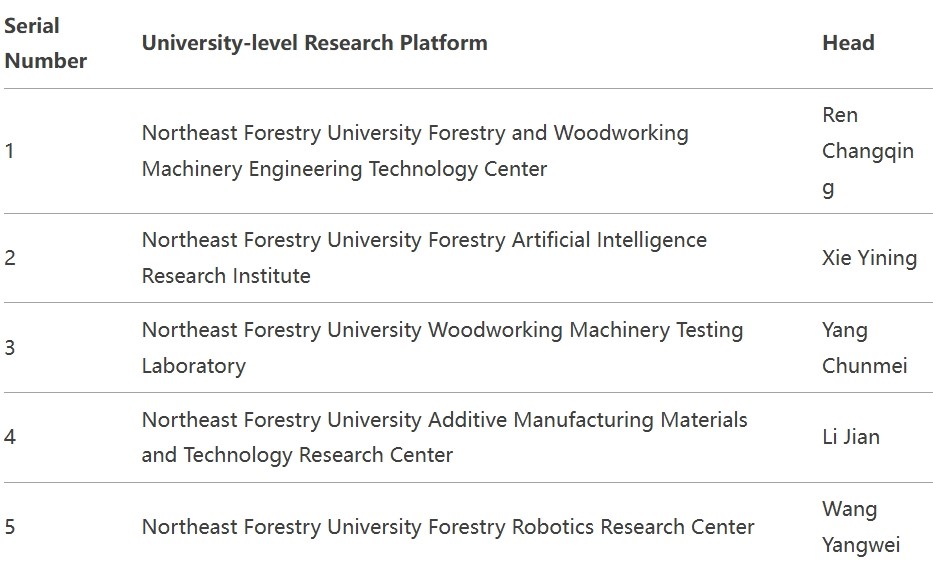Click the Head column header

click(x=848, y=43)
